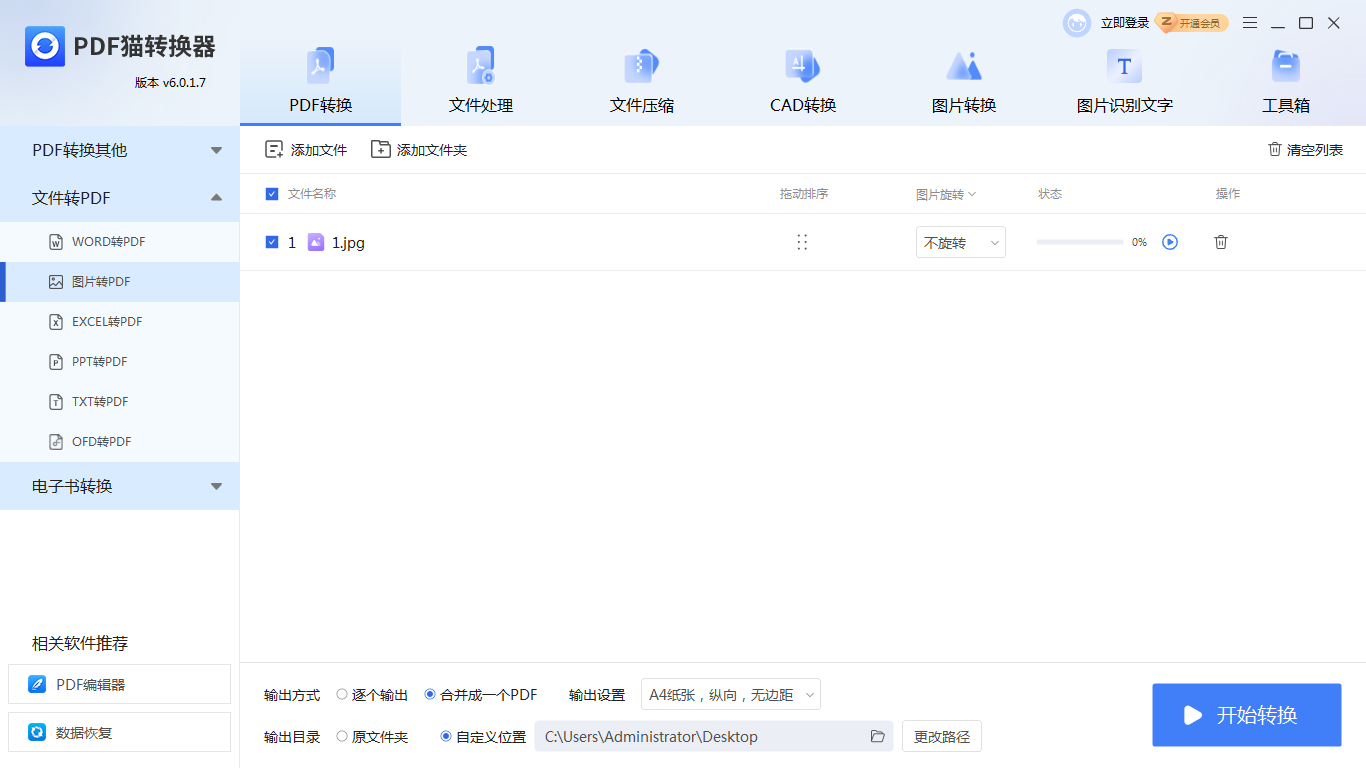Click the 操作 column header
This screenshot has width=1366, height=768.
coord(1228,194)
